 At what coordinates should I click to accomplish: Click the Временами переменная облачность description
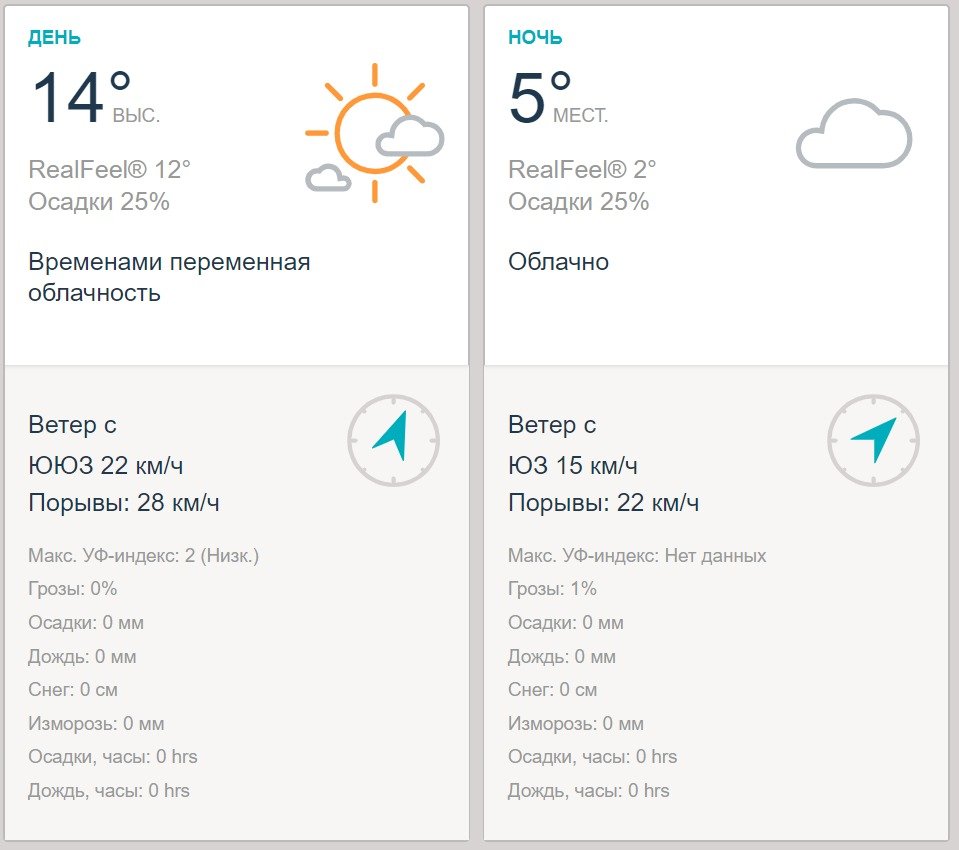click(168, 277)
